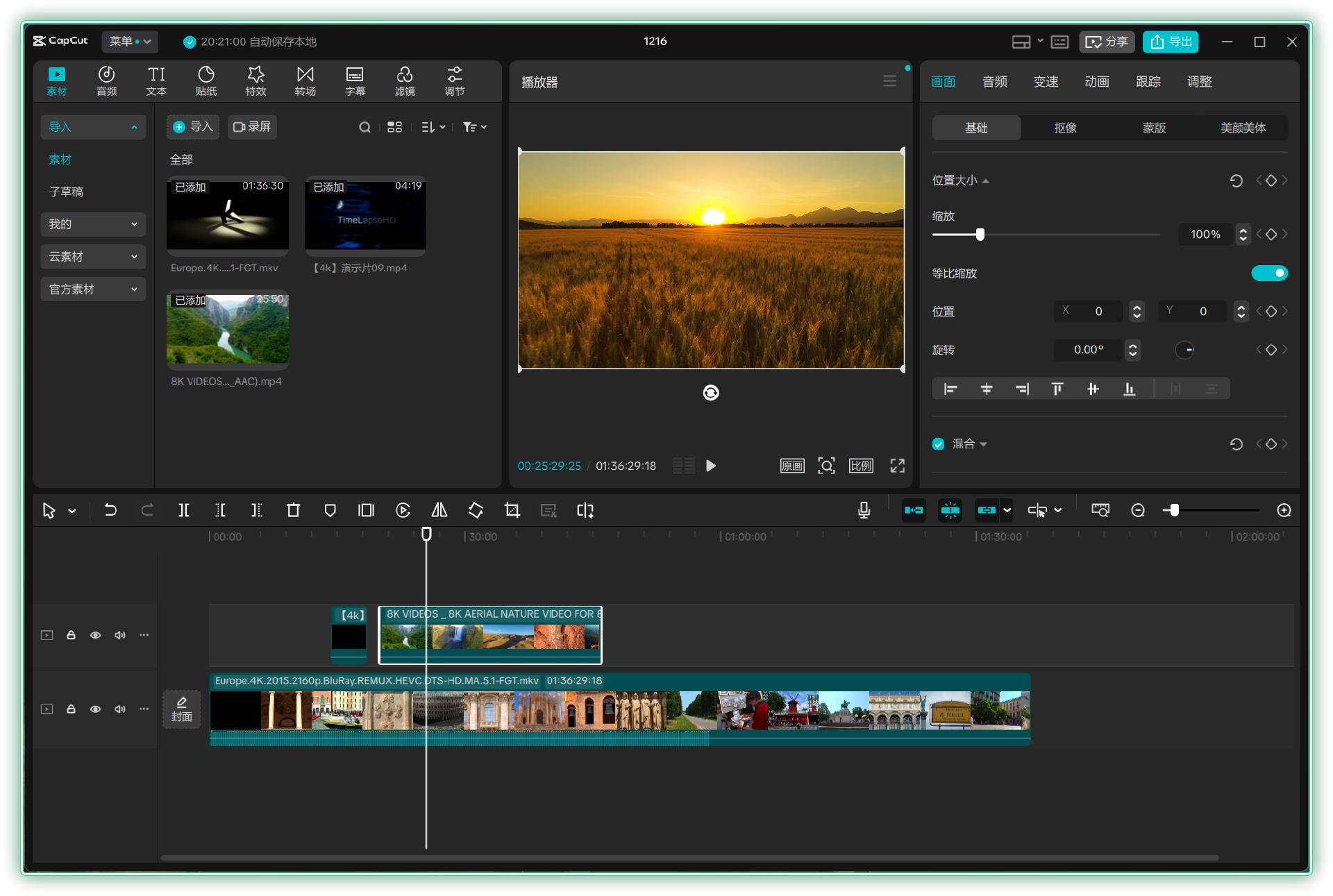Click the 缩放 scale slider handle
Screen dimensions: 1333x896
point(980,235)
